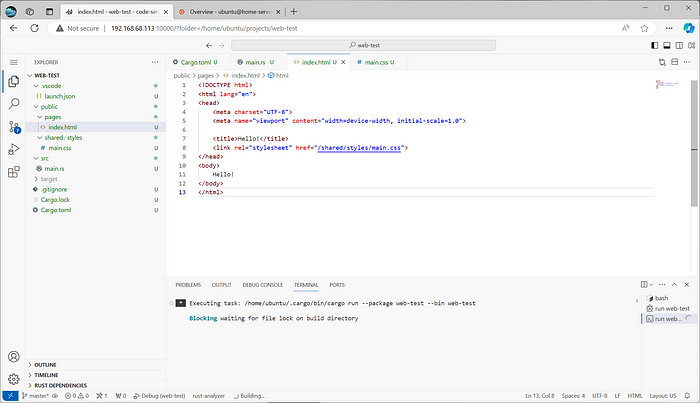Expand the Outline section
This screenshot has height=403, width=700.
point(46,364)
